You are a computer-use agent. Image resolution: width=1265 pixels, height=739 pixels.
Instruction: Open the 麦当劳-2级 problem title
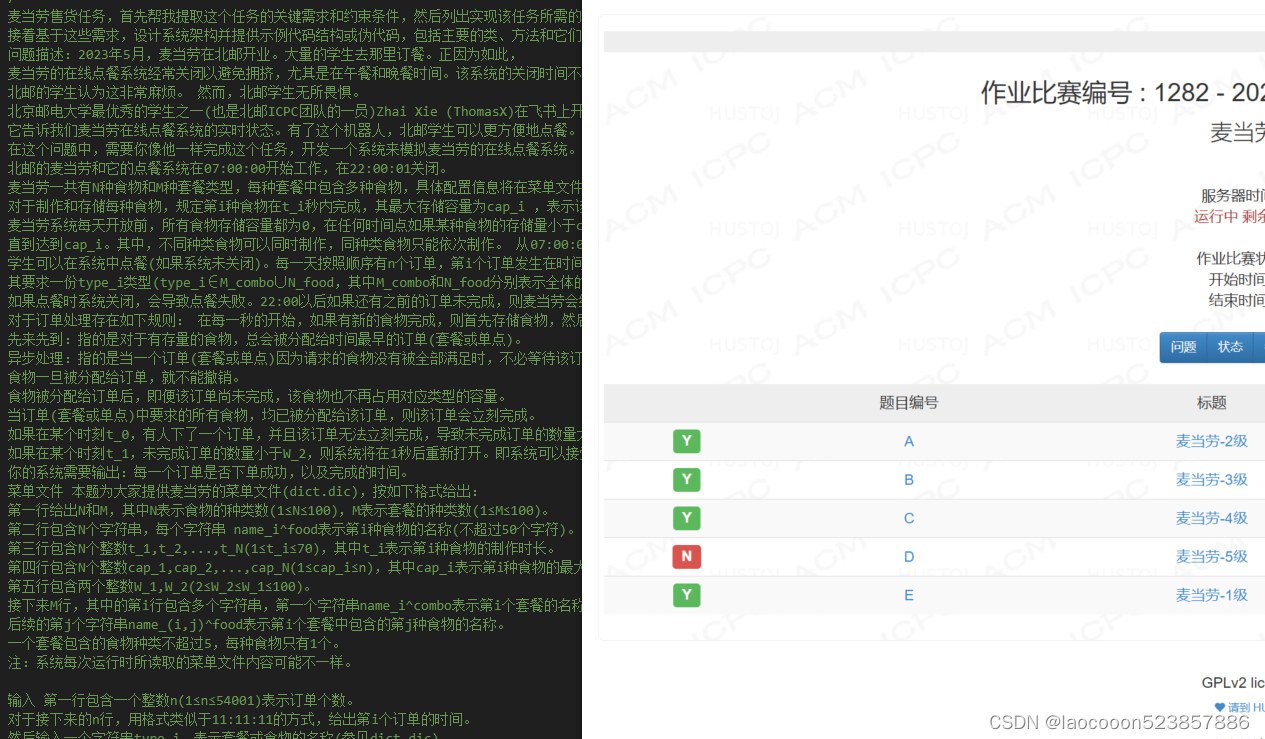1211,441
